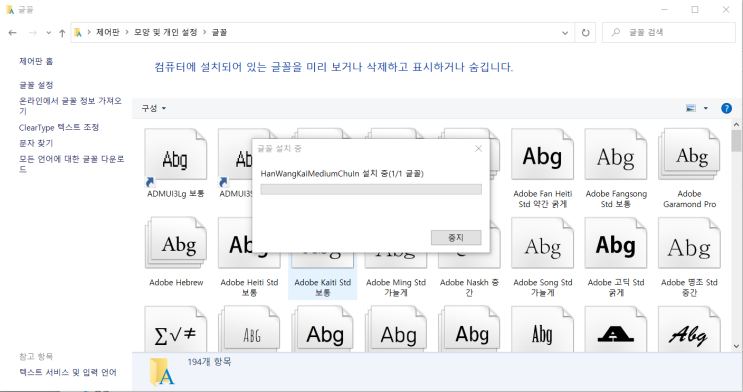Screen dimensions: 743x392
Task: Click the vertical scrollbar thumb
Action: [x=736, y=141]
